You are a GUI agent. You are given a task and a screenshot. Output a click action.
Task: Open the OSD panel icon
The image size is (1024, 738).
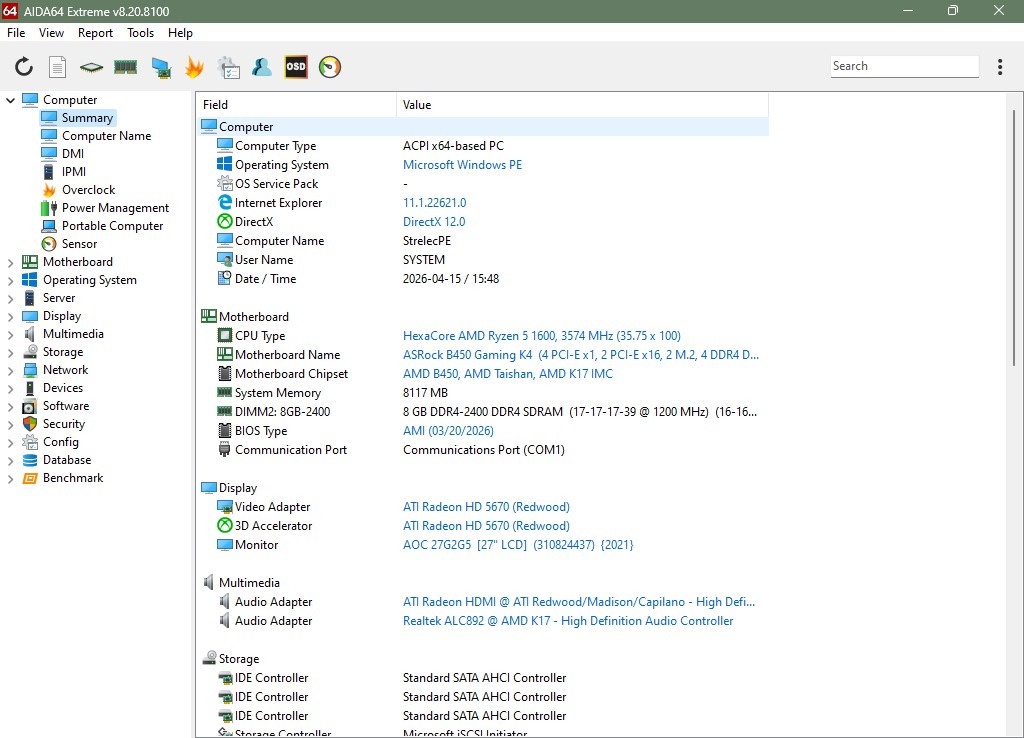click(296, 67)
